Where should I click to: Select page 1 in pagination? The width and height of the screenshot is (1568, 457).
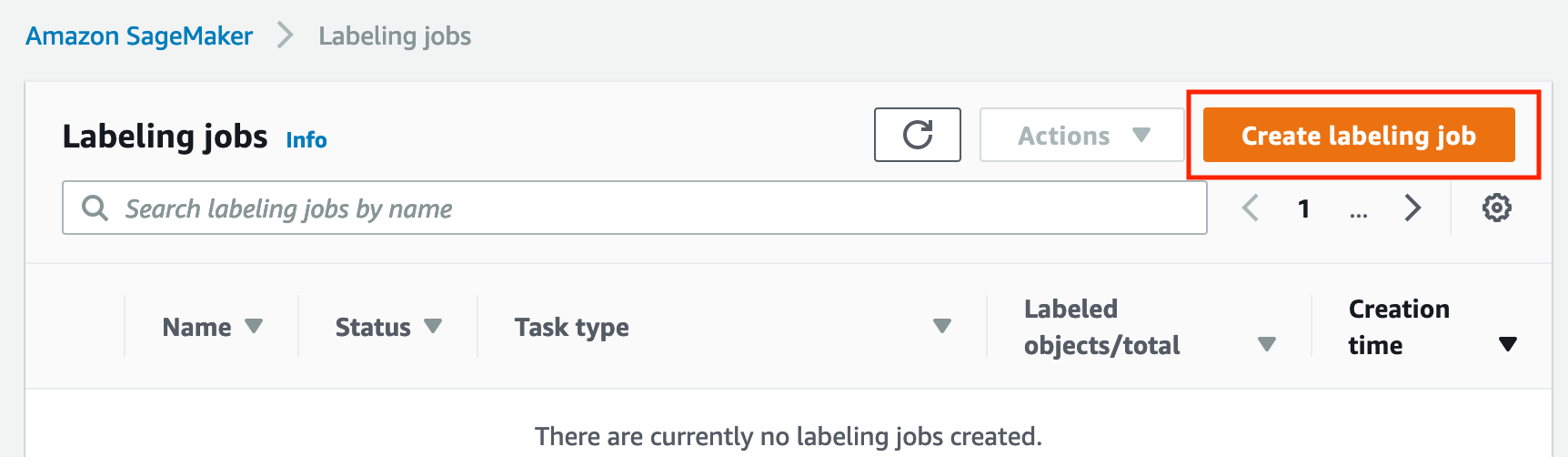[x=1304, y=208]
